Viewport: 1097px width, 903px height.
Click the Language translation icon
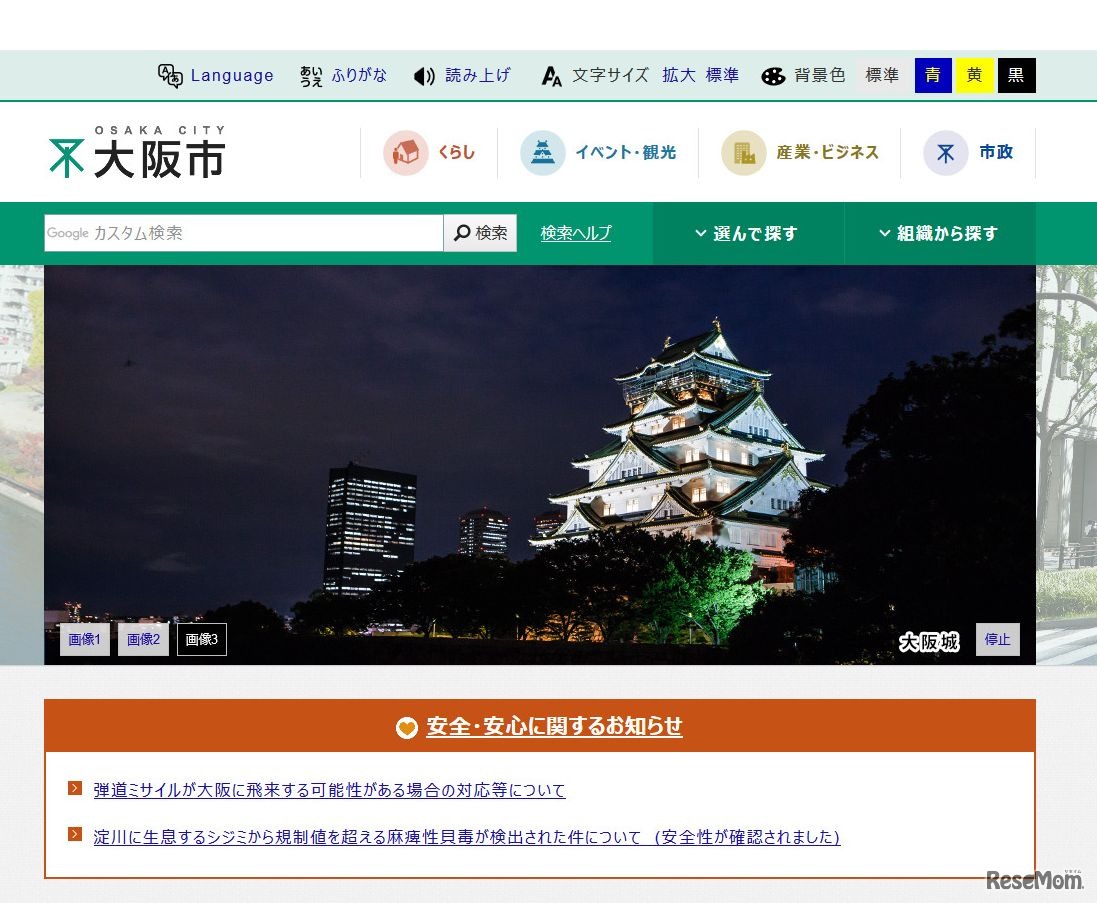click(x=170, y=74)
